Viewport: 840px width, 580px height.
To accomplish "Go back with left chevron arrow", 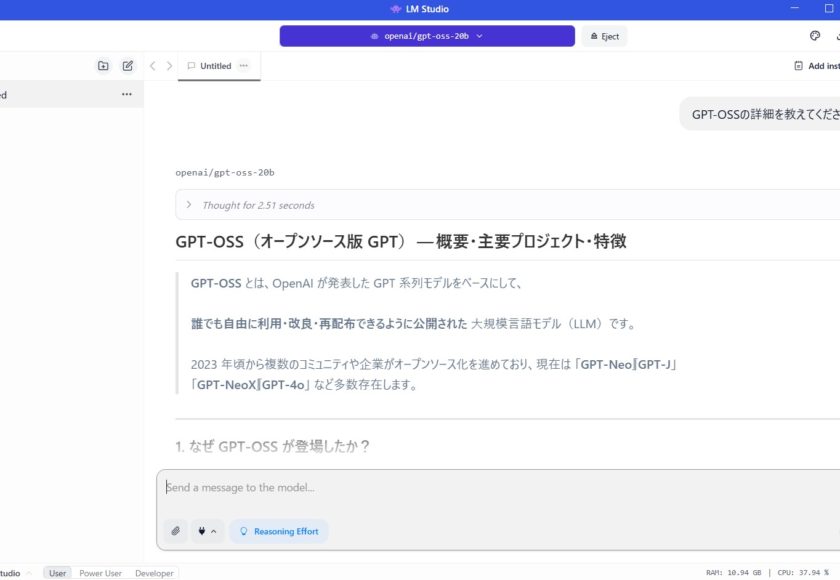I will pyautogui.click(x=153, y=66).
